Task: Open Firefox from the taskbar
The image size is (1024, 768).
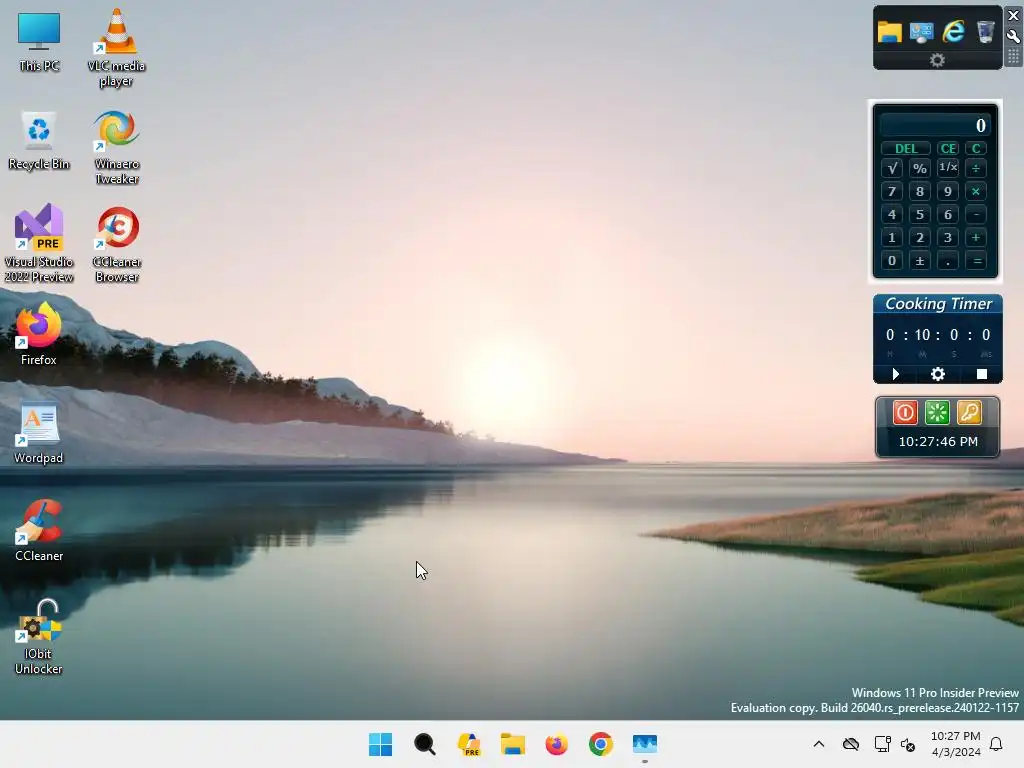Action: 556,744
